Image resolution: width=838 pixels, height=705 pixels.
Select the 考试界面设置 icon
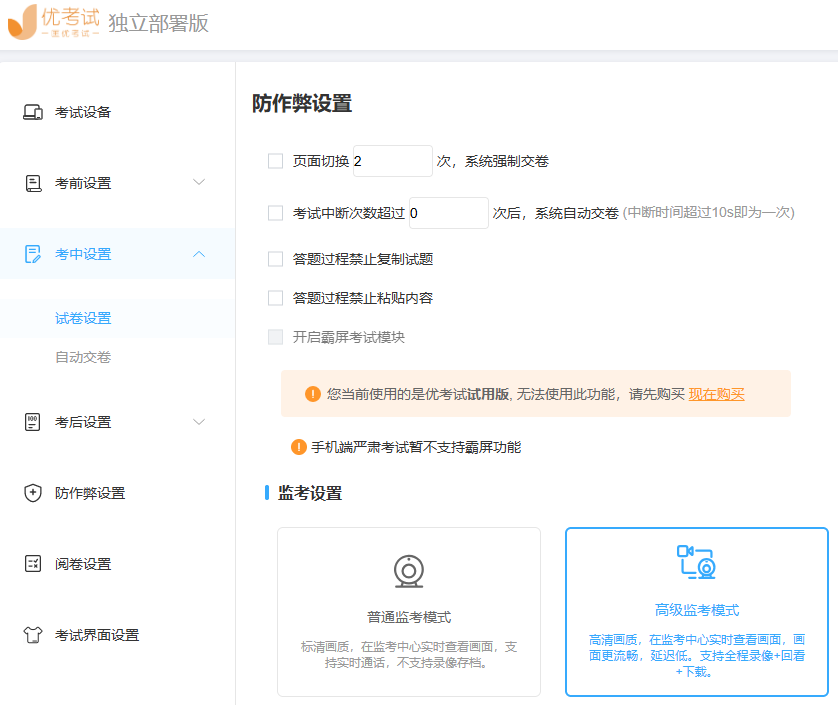(x=31, y=634)
